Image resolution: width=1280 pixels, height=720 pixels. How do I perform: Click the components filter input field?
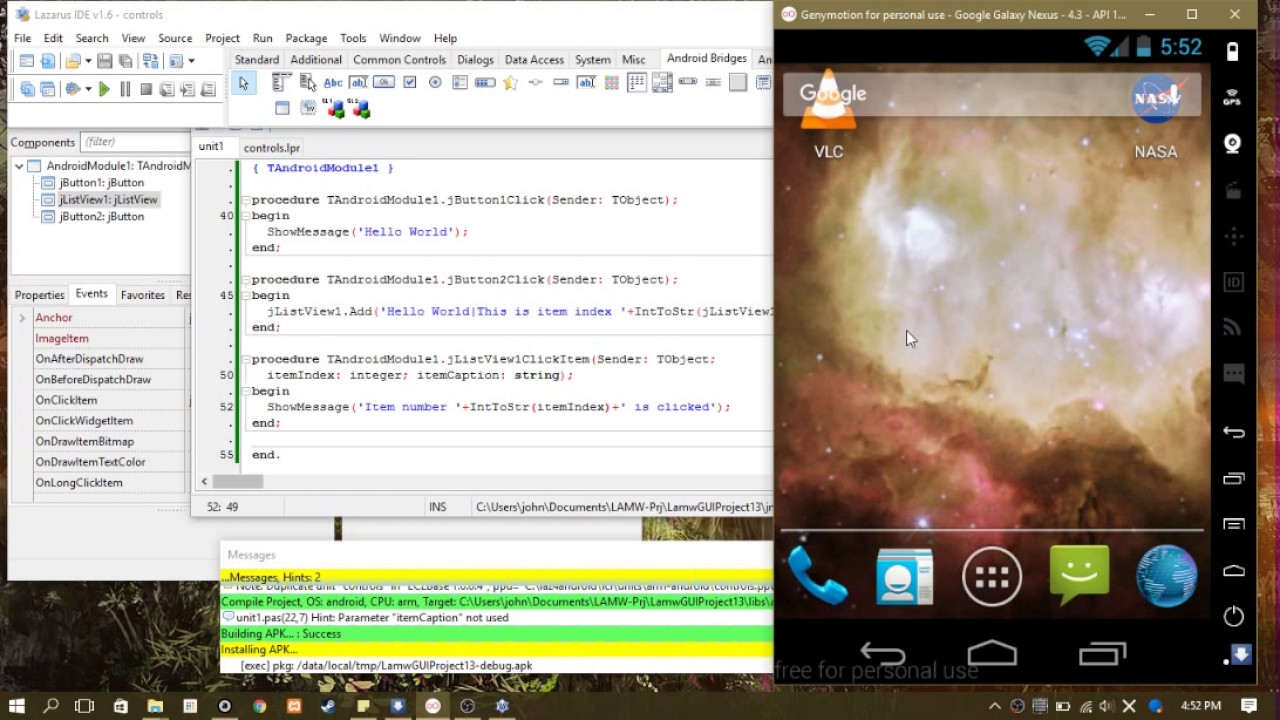coord(135,142)
